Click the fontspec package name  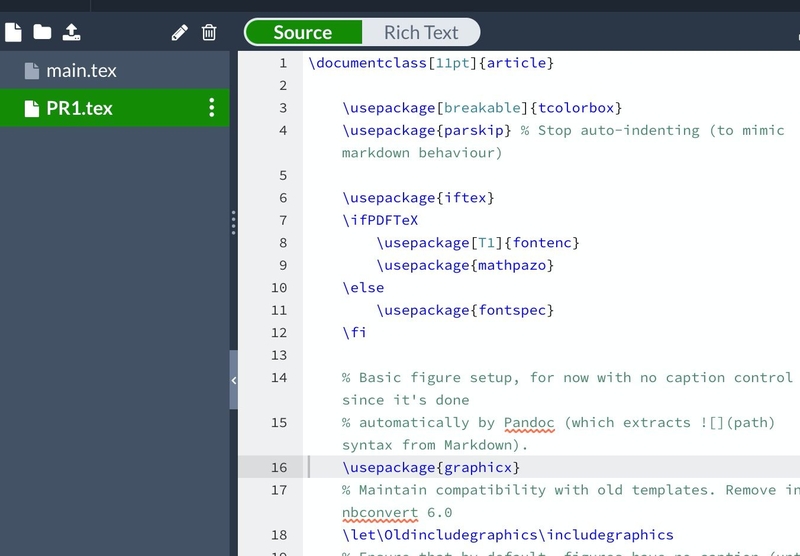[x=512, y=310]
